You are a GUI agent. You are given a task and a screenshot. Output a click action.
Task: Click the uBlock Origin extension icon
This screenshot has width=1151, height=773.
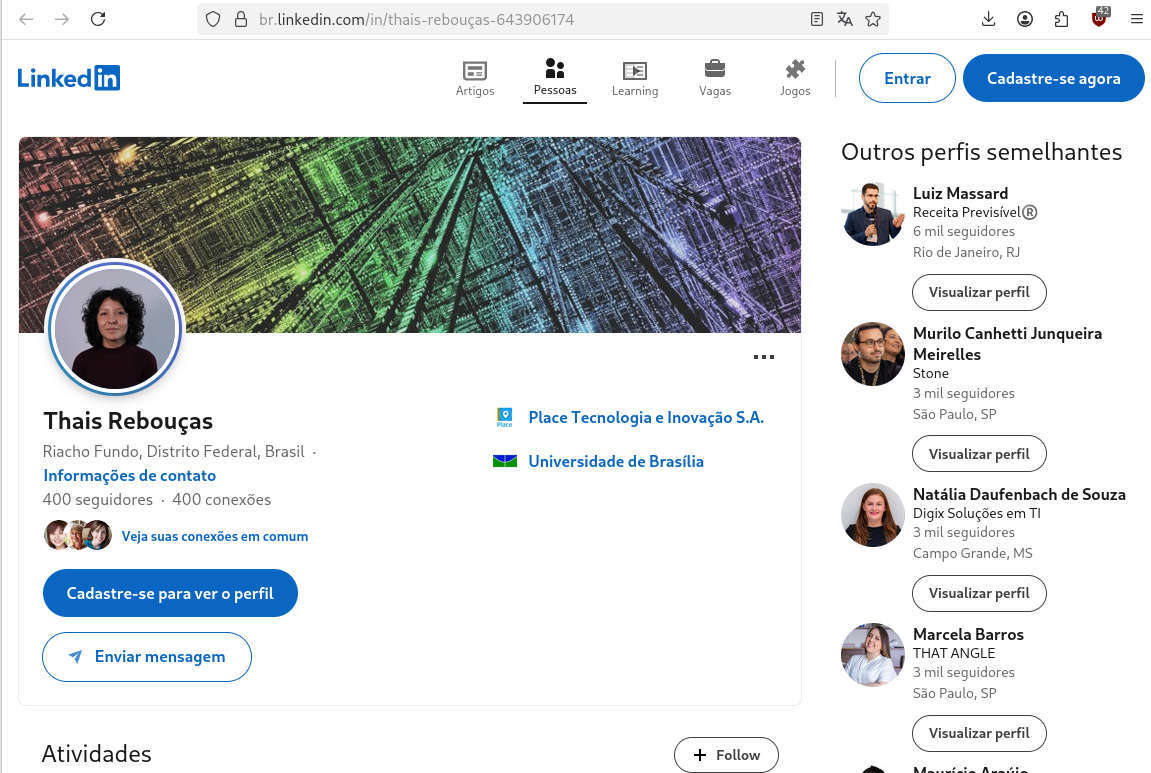pyautogui.click(x=1098, y=18)
